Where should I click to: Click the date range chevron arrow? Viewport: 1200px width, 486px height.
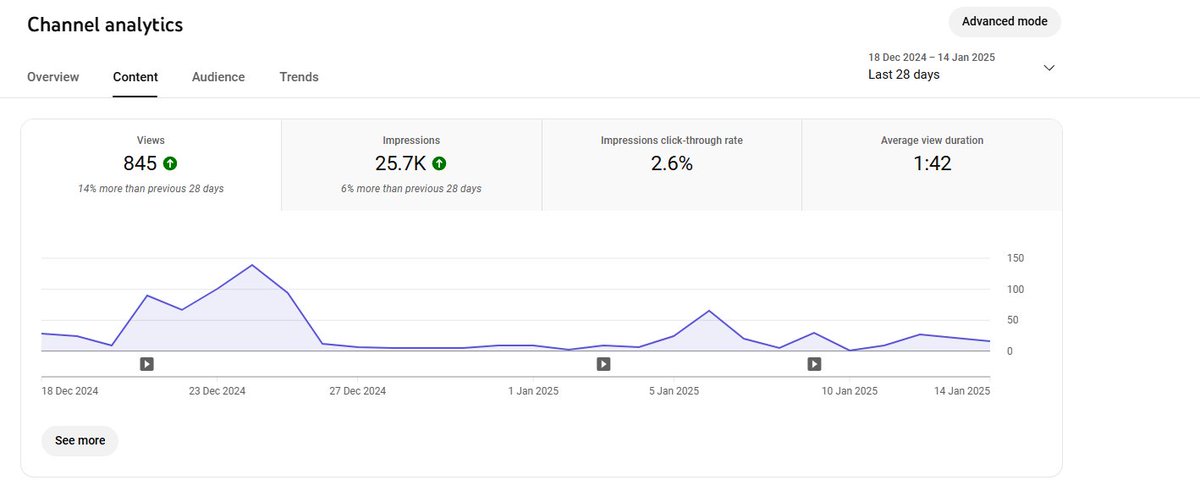1049,68
